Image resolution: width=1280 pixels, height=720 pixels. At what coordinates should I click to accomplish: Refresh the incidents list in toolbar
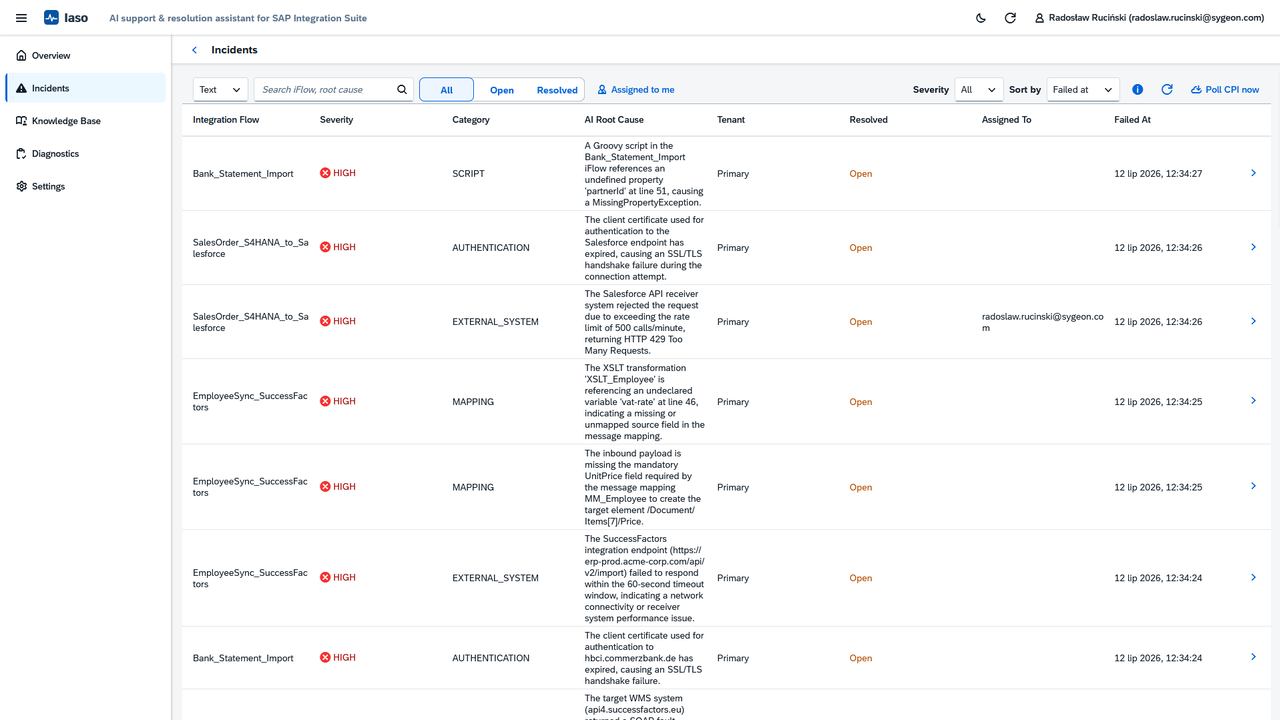(1166, 90)
